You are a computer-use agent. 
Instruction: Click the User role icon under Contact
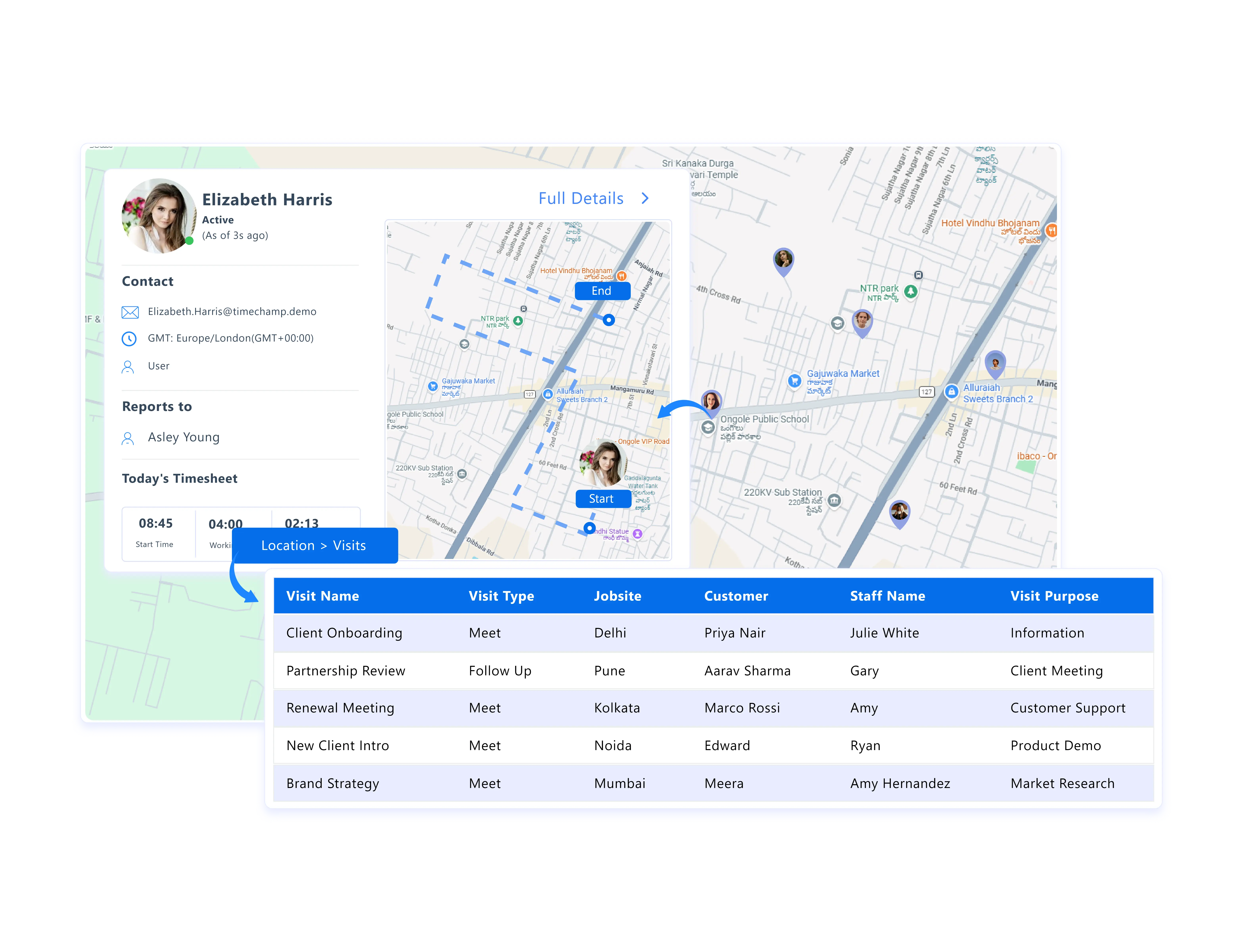click(x=128, y=367)
